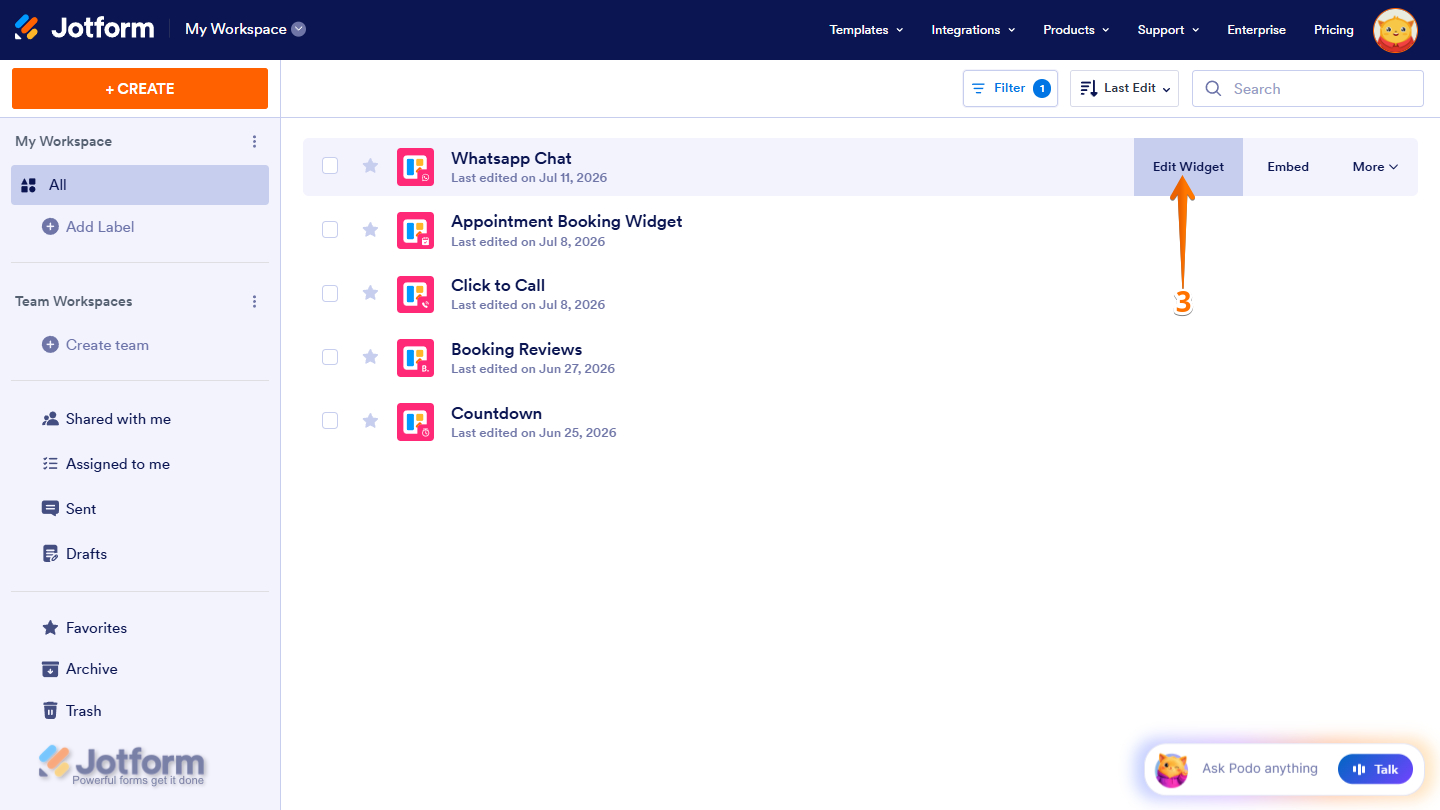Select the Appointment Booking Widget checkbox
Image resolution: width=1440 pixels, height=810 pixels.
tap(330, 230)
